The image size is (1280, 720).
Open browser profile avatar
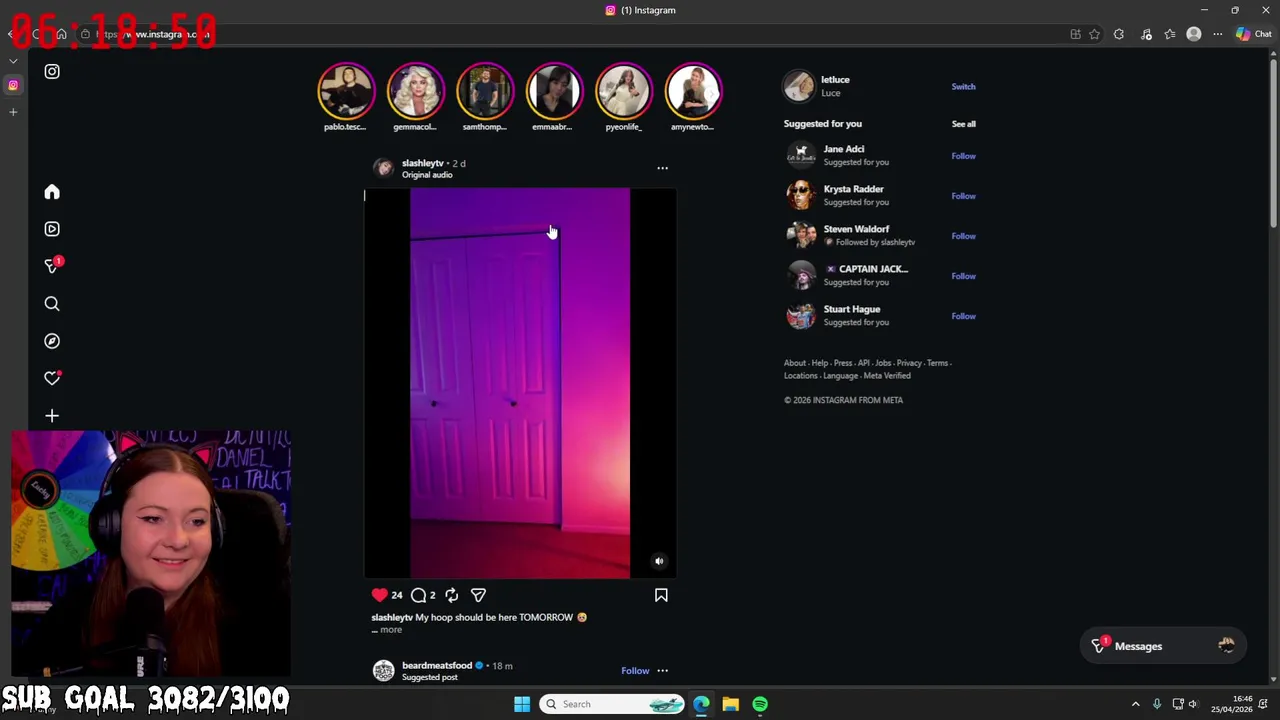1193,34
